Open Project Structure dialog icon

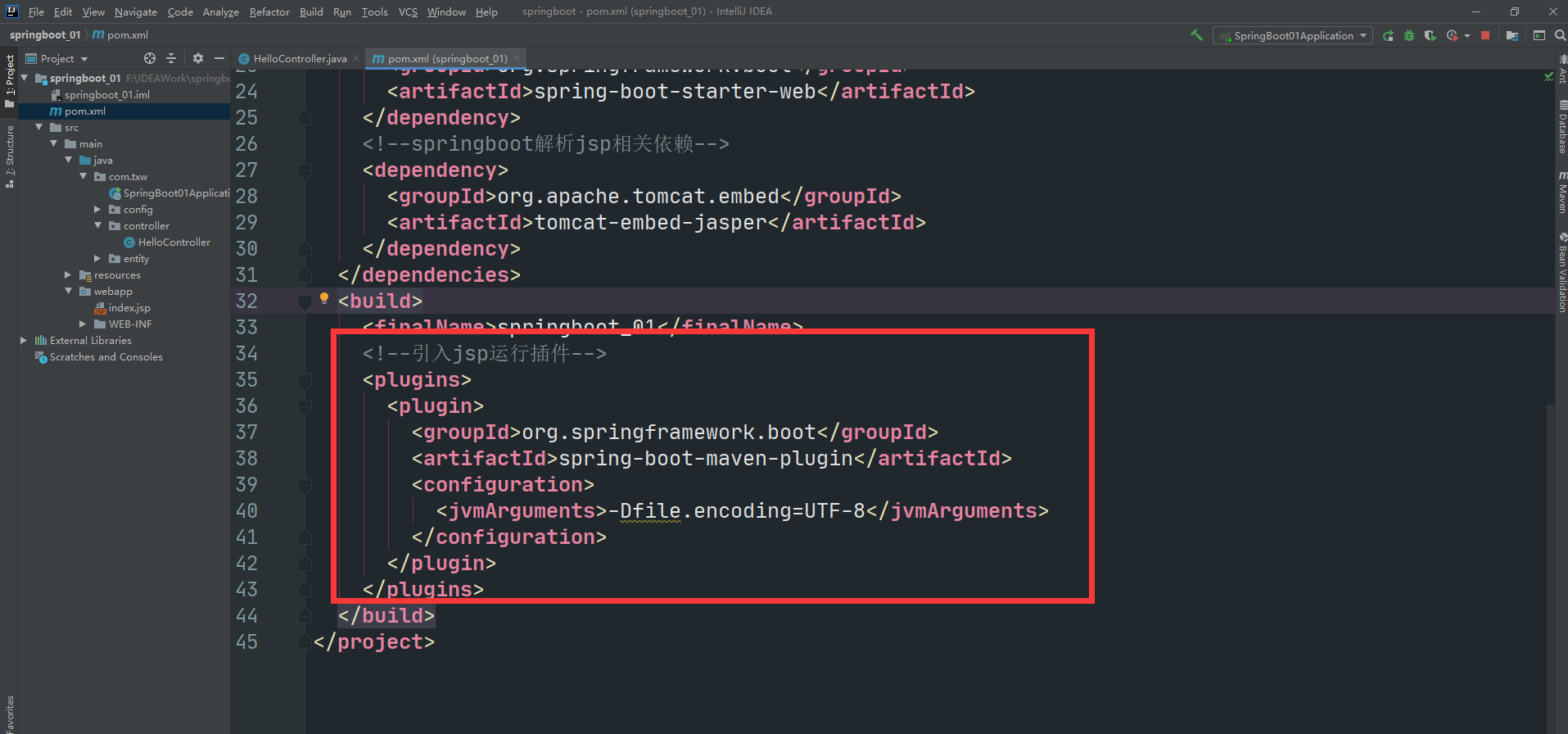coord(1512,35)
